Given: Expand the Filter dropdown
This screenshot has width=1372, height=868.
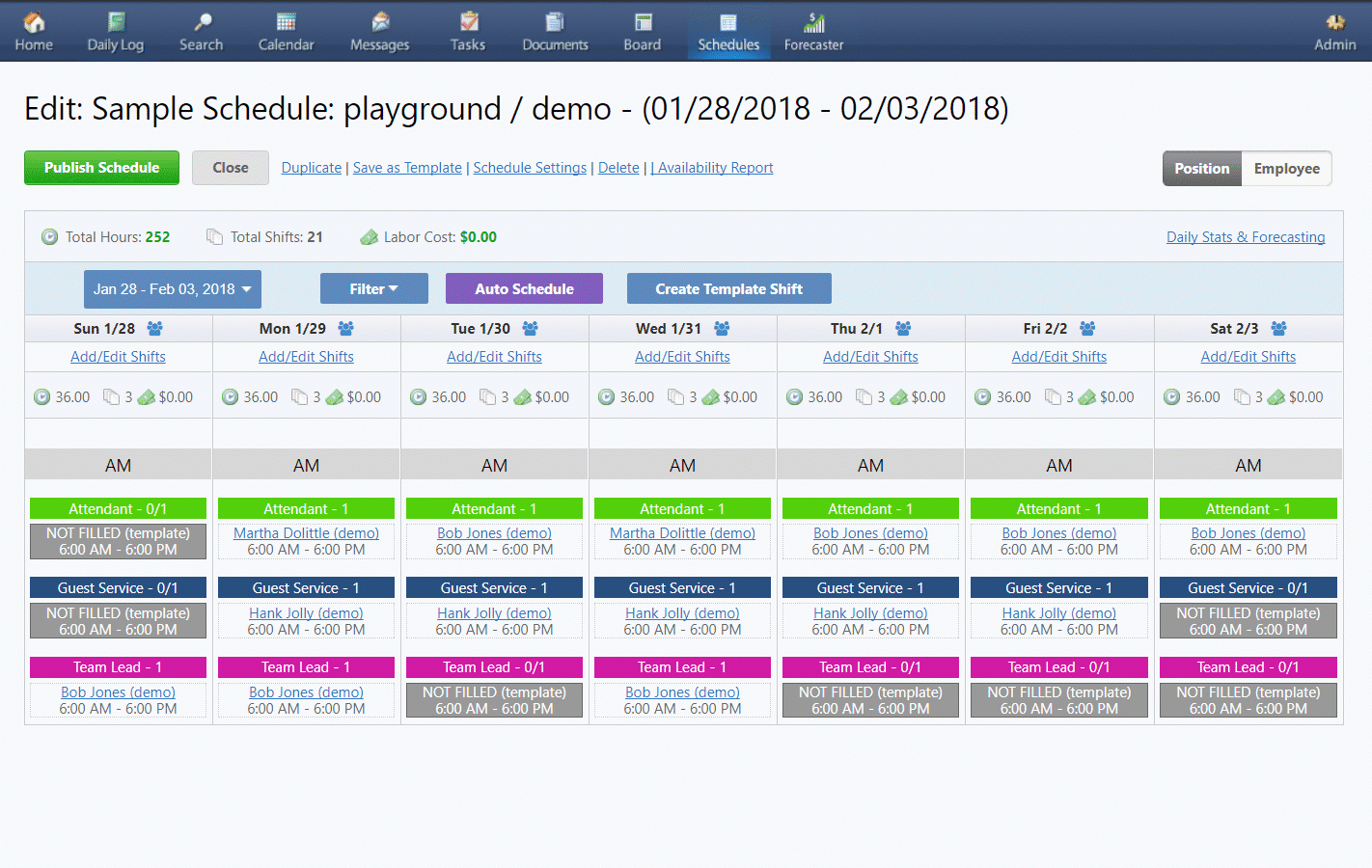Looking at the screenshot, I should pyautogui.click(x=373, y=287).
